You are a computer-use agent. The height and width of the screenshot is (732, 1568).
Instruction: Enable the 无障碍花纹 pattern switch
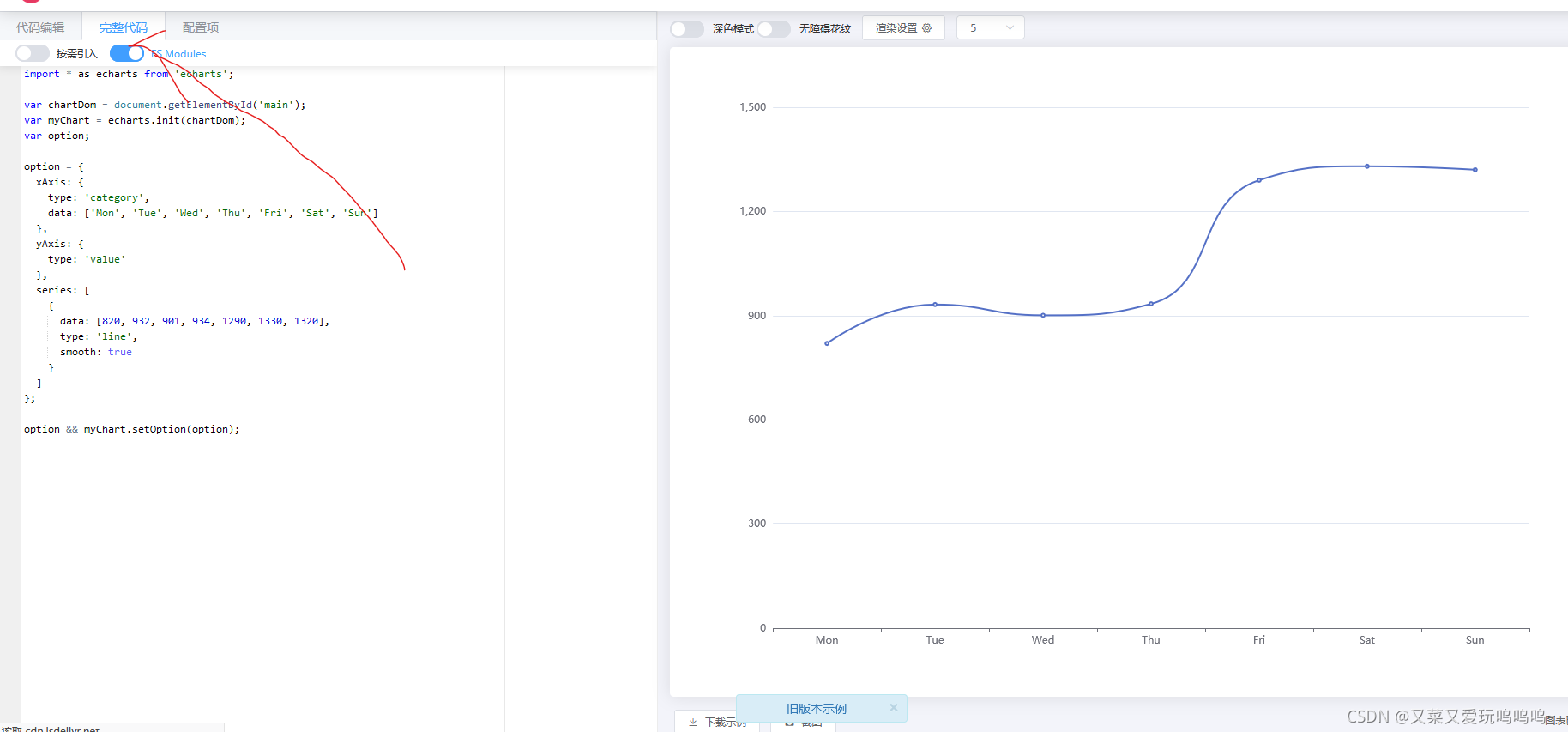774,29
